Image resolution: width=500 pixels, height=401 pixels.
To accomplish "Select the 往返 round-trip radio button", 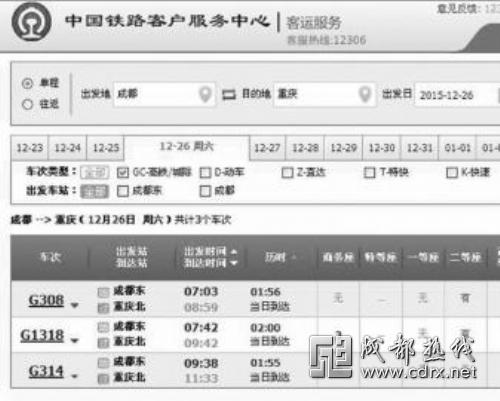I will 27,104.
